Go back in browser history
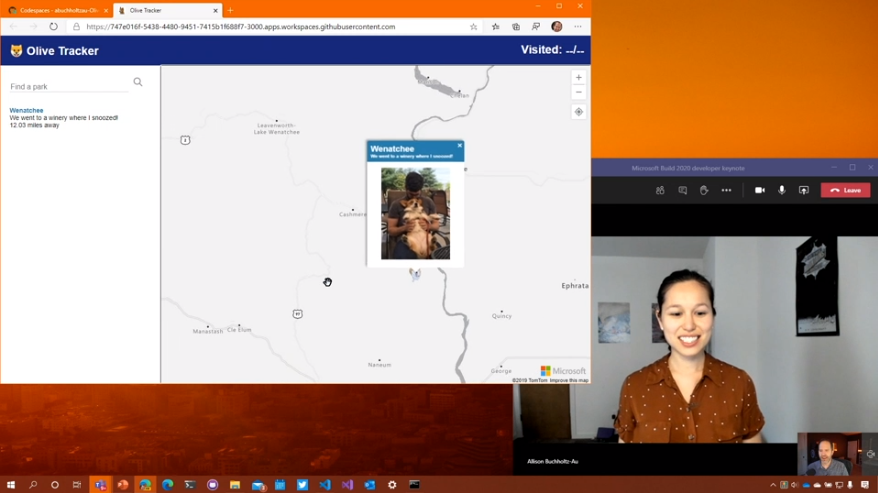This screenshot has height=493, width=878. coord(13,26)
